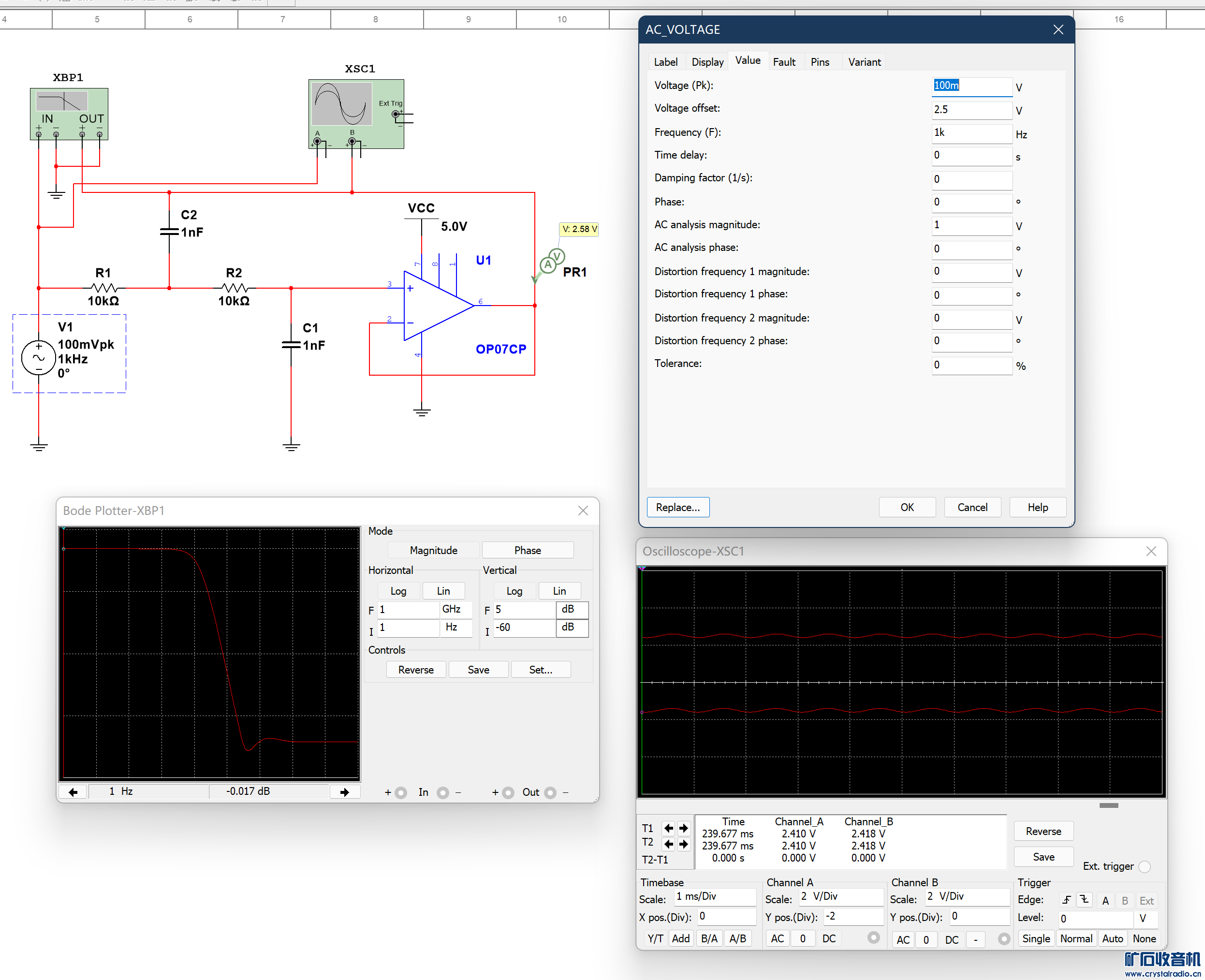Image resolution: width=1205 pixels, height=980 pixels.
Task: Switch to the Fault tab
Action: tap(784, 62)
